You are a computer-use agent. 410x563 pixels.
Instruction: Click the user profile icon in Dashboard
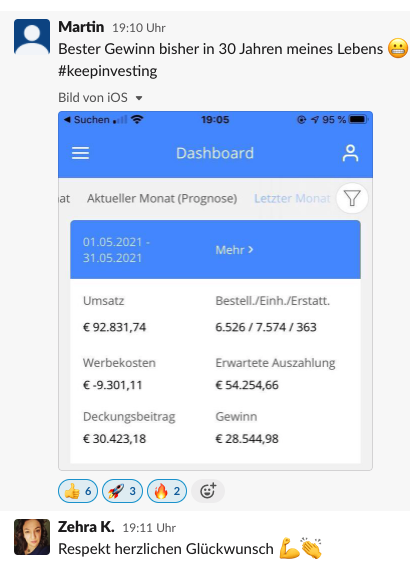[350, 153]
